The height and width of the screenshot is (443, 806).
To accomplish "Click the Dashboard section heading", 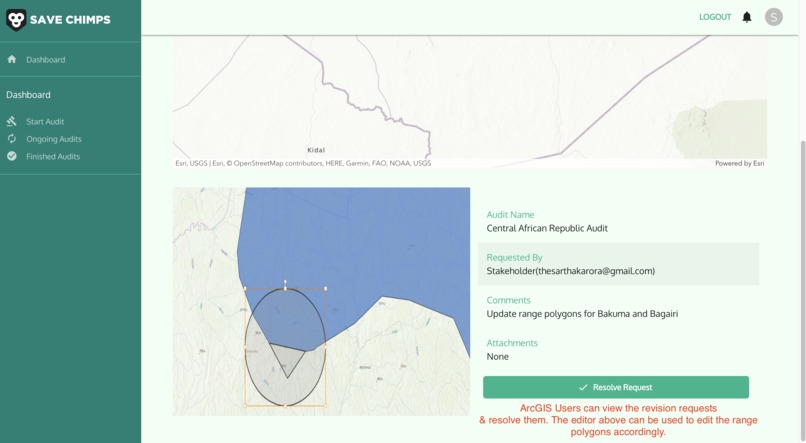I will [x=28, y=95].
